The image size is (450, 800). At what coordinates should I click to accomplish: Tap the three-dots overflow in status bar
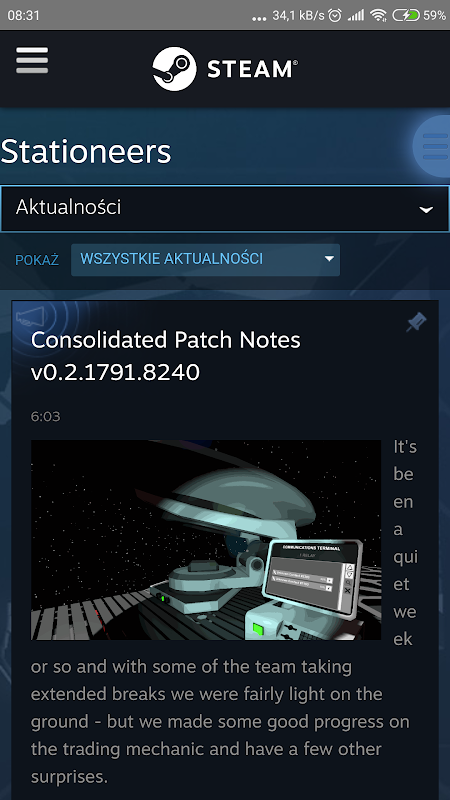[259, 18]
